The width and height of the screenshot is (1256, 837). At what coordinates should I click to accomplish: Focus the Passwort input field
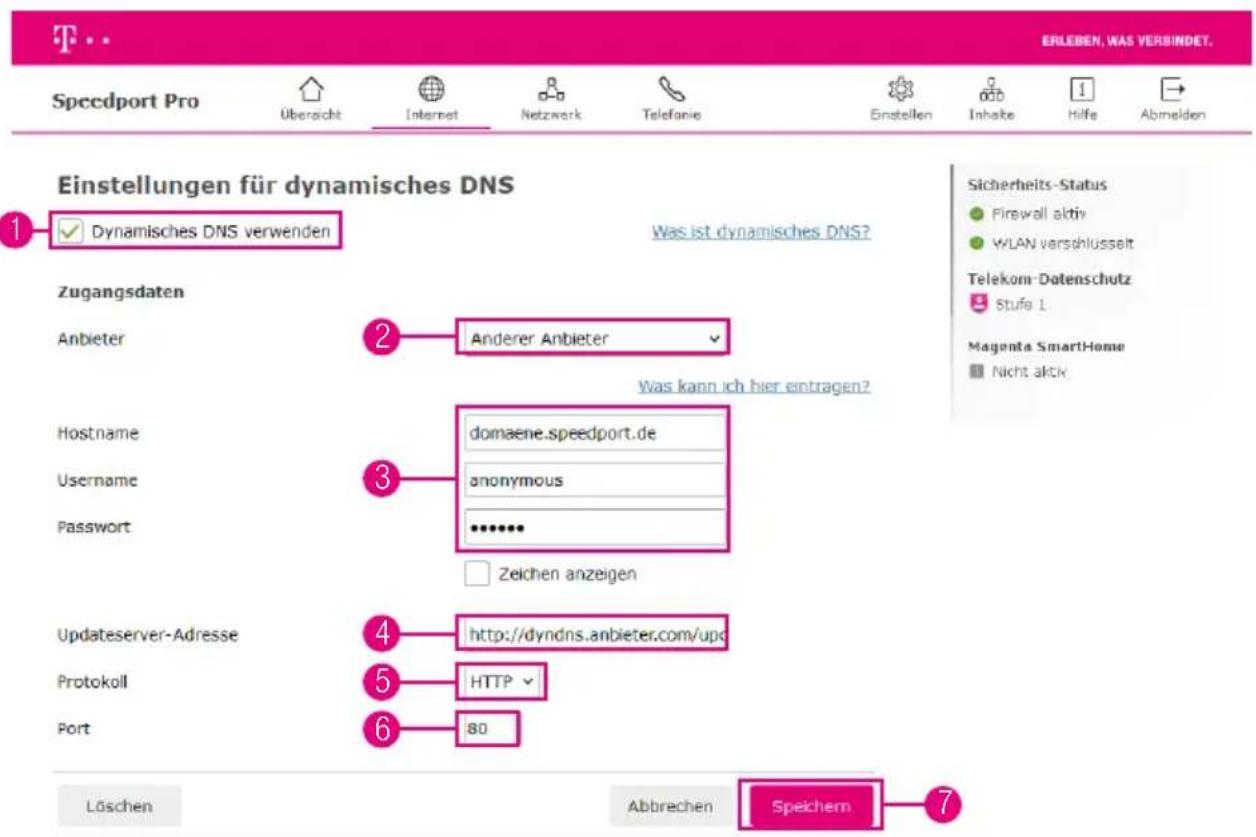(x=594, y=527)
